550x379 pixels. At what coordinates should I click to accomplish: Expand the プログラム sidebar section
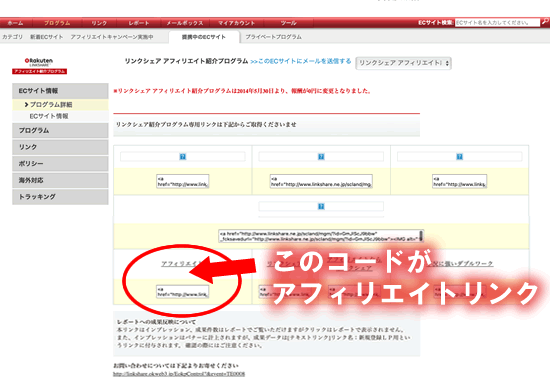(60, 131)
